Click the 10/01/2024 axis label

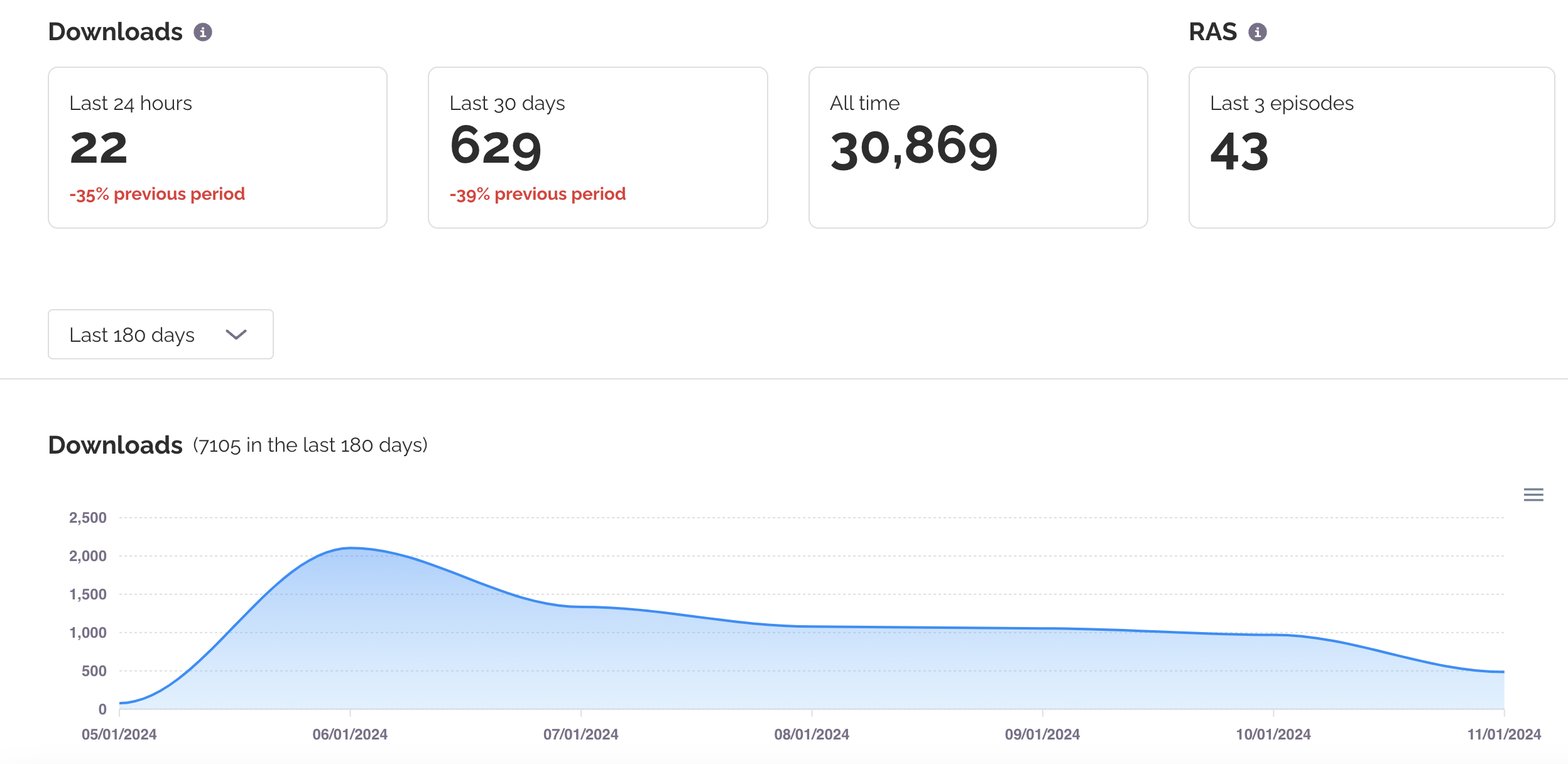click(1273, 734)
